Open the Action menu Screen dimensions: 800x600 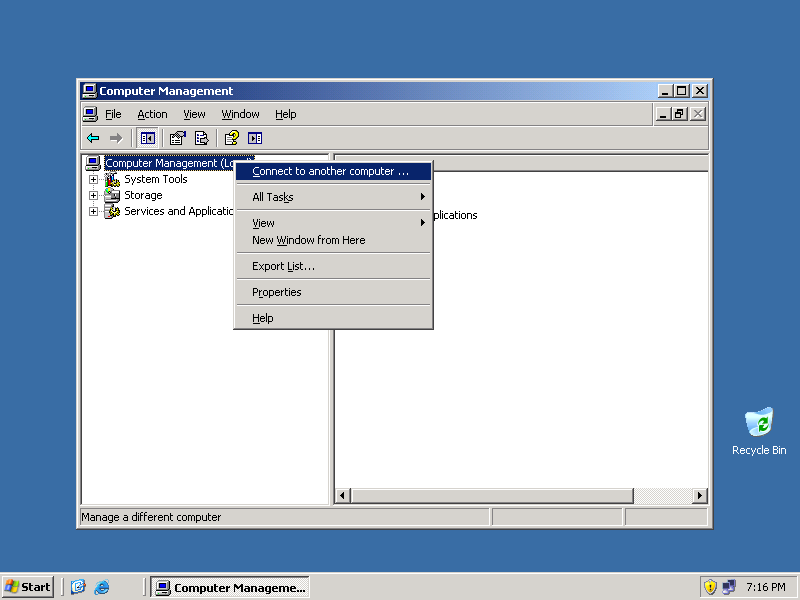(x=152, y=114)
